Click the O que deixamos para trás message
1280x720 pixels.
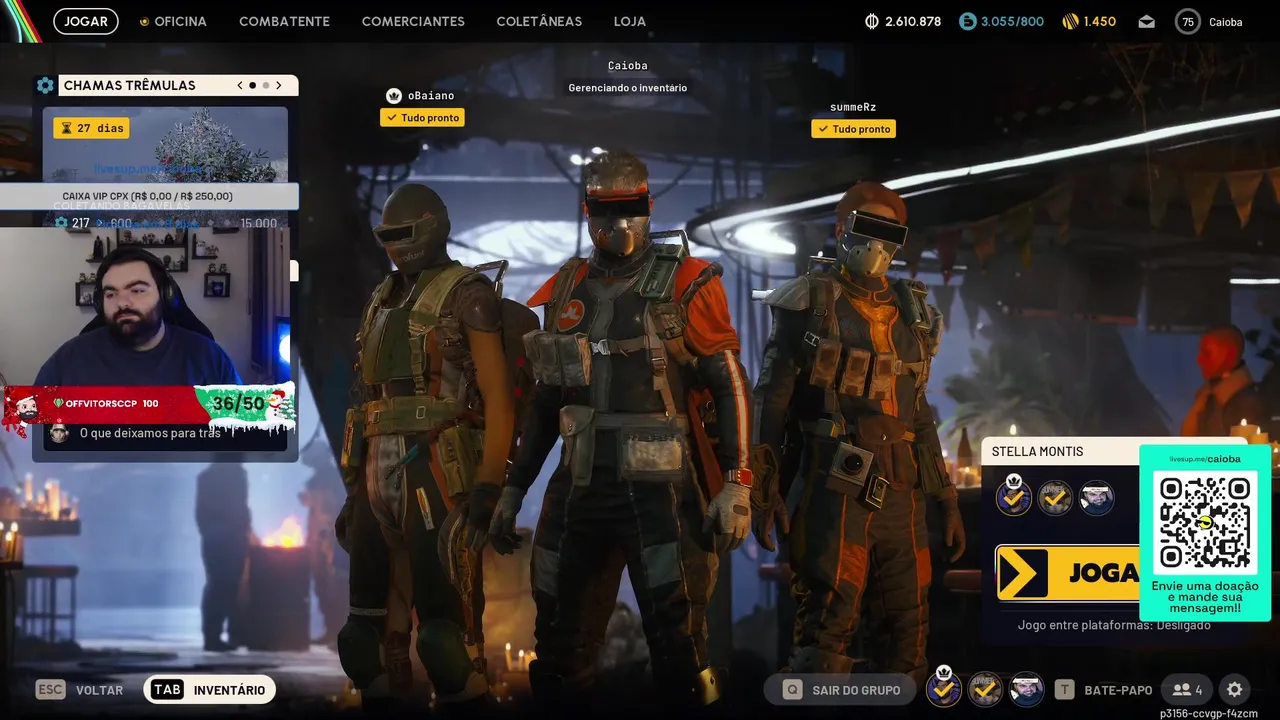tap(150, 434)
